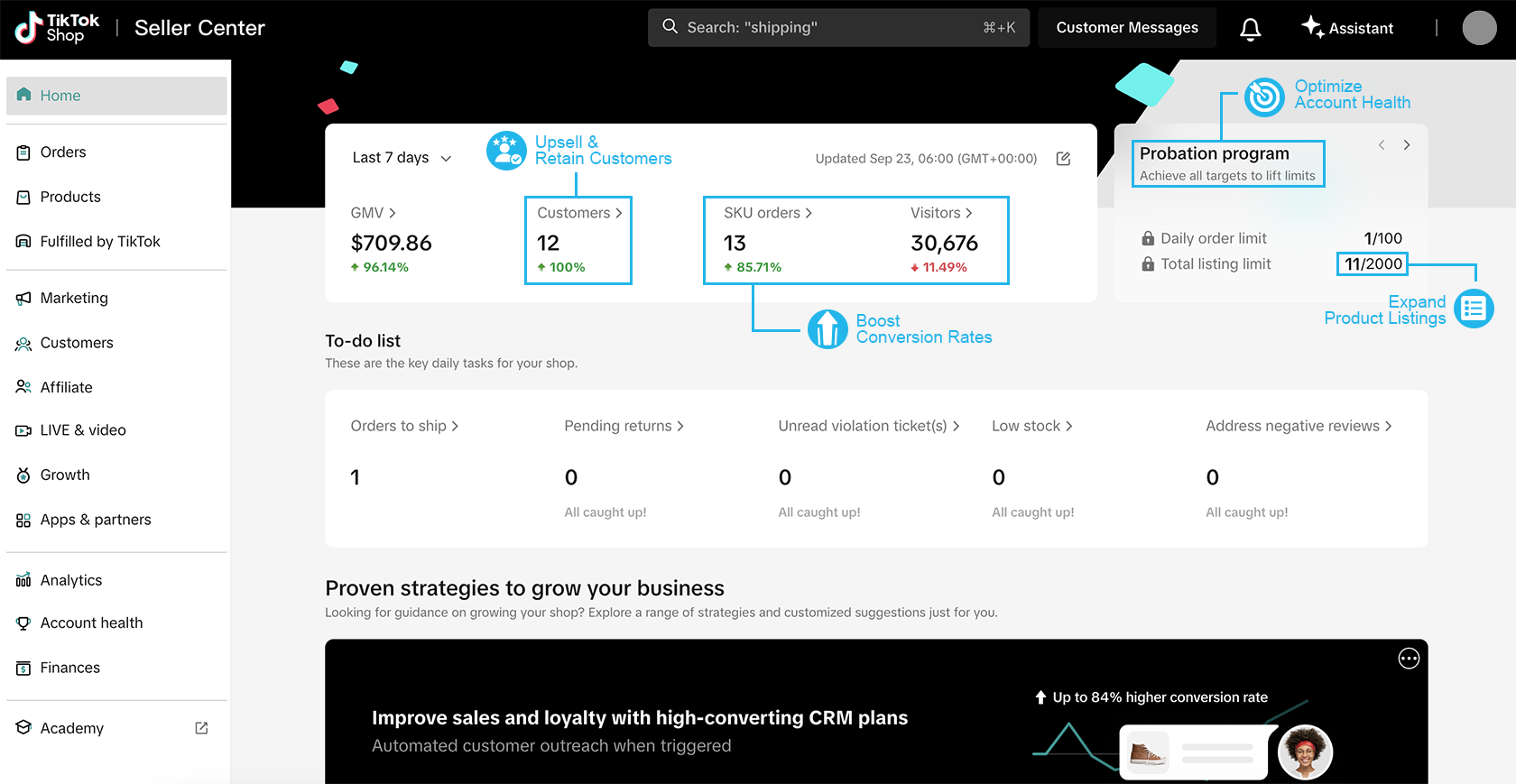Click the Expand Product Listings list icon
1516x784 pixels.
(x=1474, y=309)
